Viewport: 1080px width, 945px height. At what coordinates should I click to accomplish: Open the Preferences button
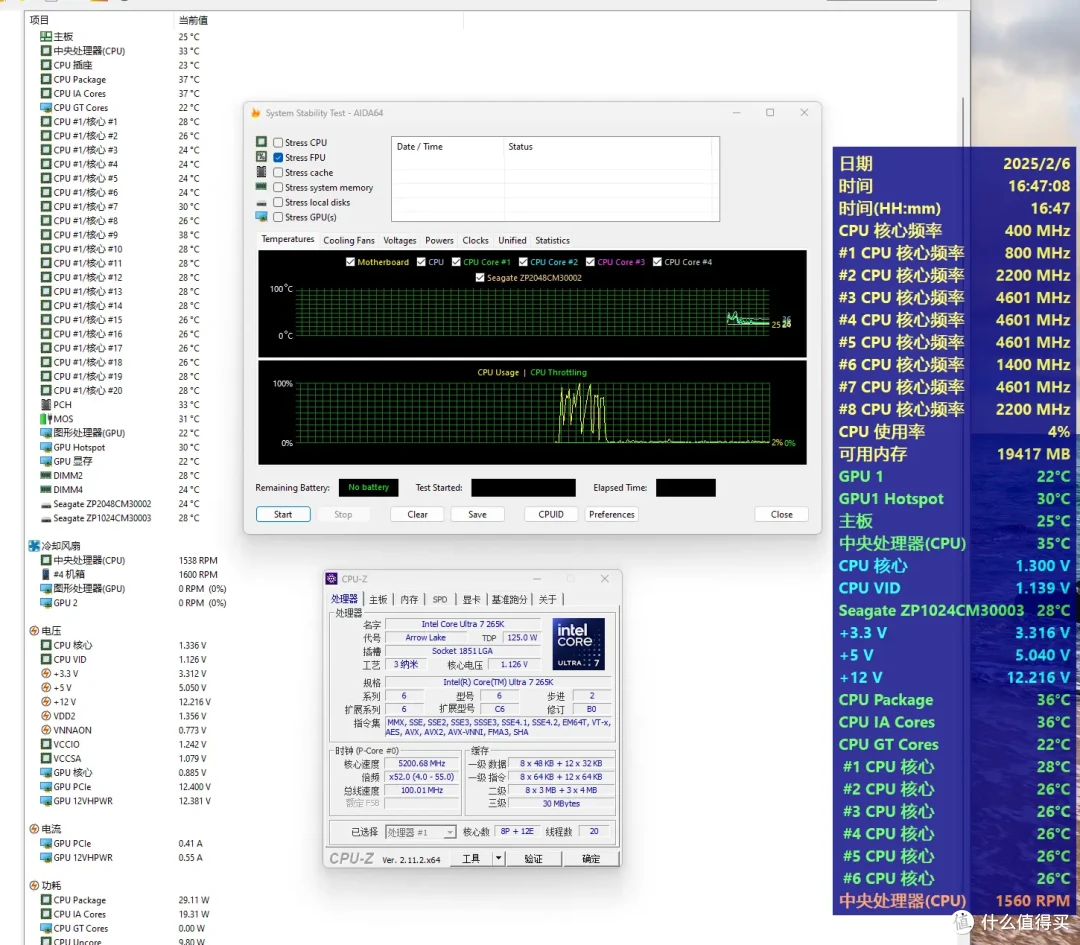pyautogui.click(x=612, y=515)
